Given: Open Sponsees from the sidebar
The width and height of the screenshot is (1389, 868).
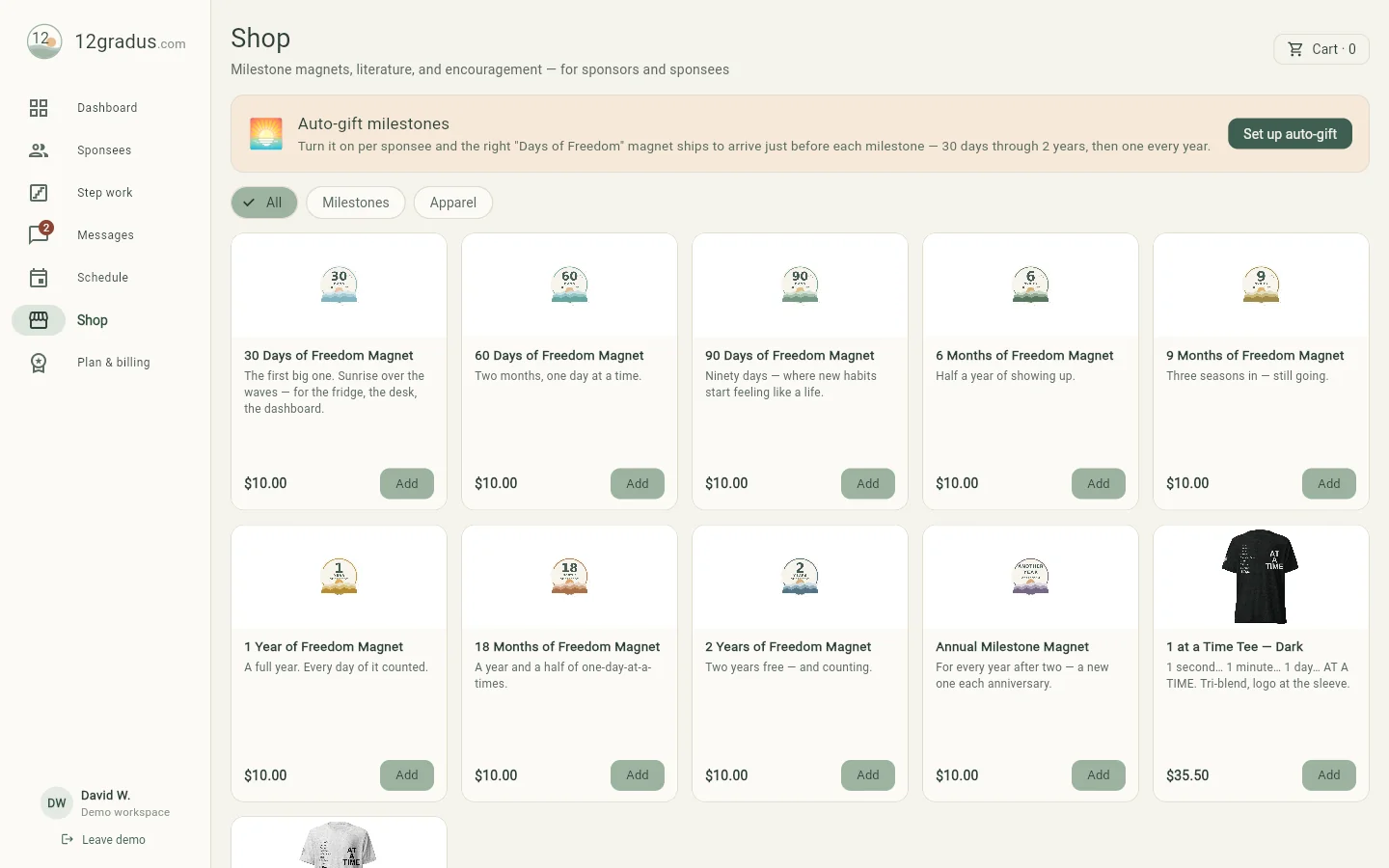Looking at the screenshot, I should (x=105, y=150).
